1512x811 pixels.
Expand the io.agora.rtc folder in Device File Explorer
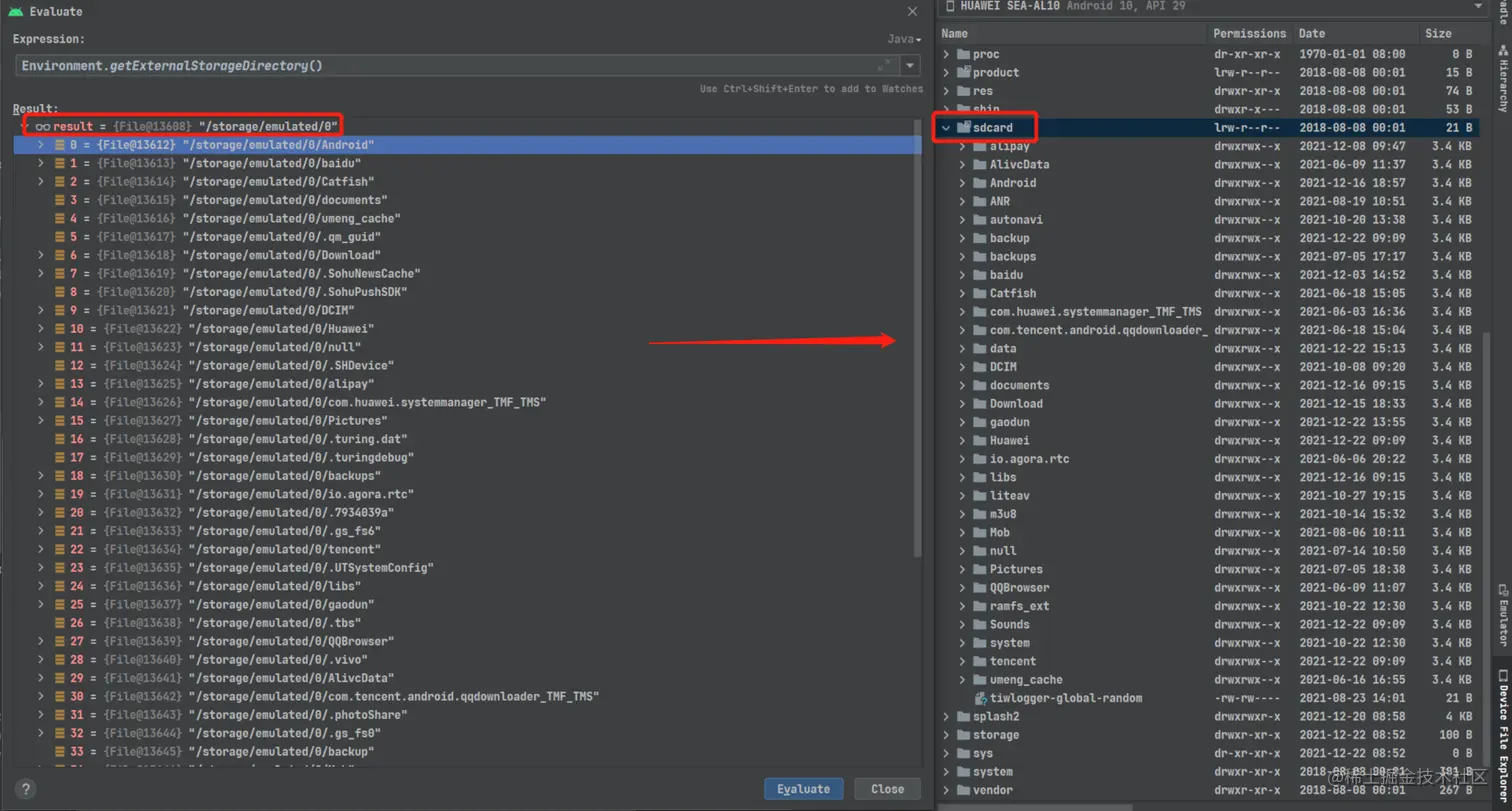pos(963,459)
